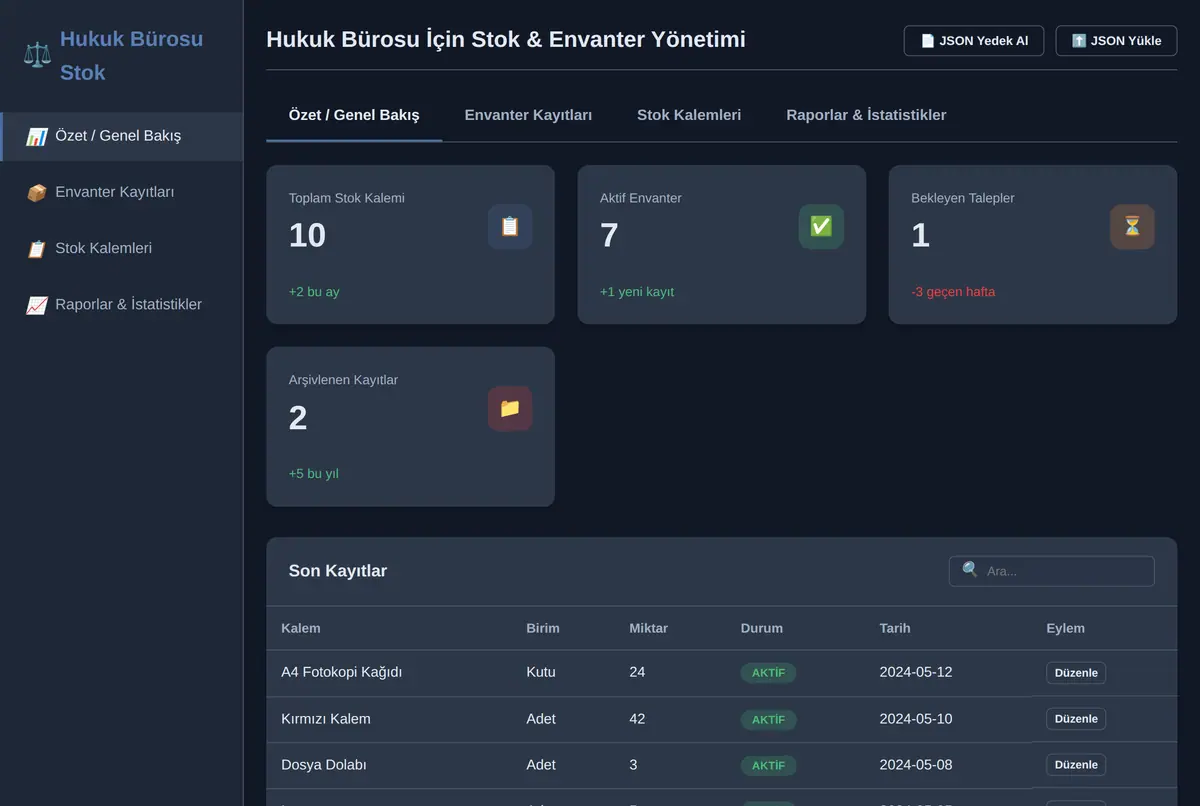The height and width of the screenshot is (806, 1200).
Task: Click the magnifier icon in the search box
Action: point(970,570)
